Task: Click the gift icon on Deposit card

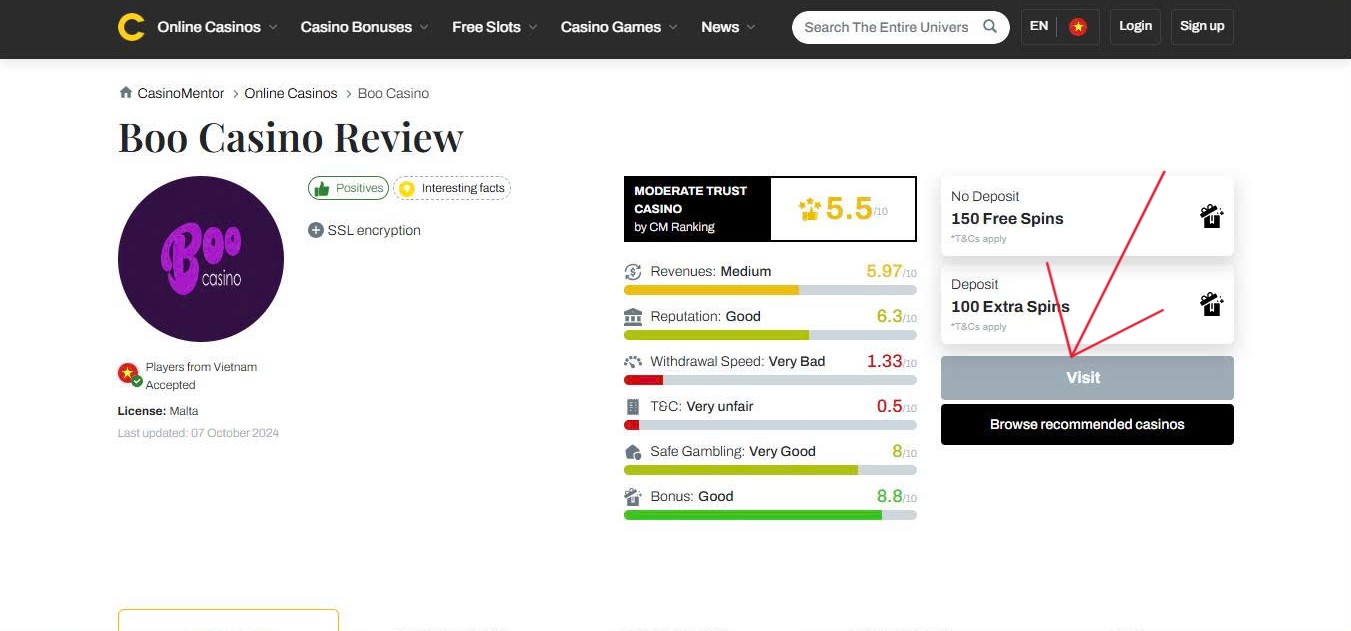Action: tap(1211, 304)
